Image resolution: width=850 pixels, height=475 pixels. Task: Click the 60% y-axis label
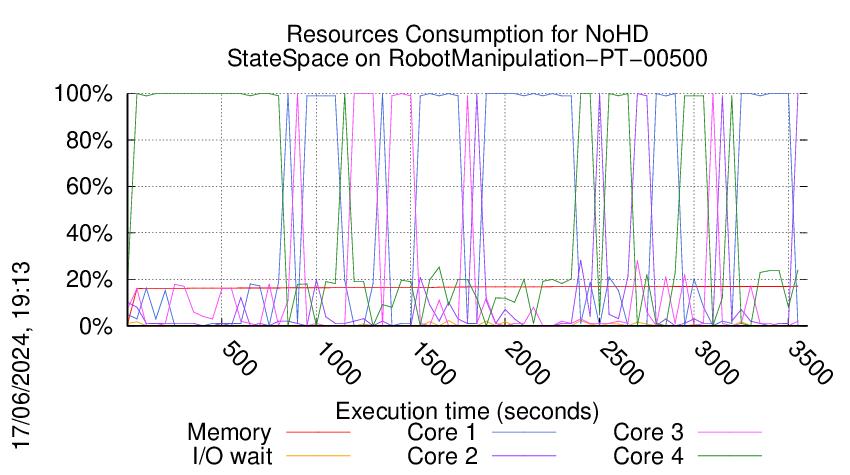(x=89, y=187)
